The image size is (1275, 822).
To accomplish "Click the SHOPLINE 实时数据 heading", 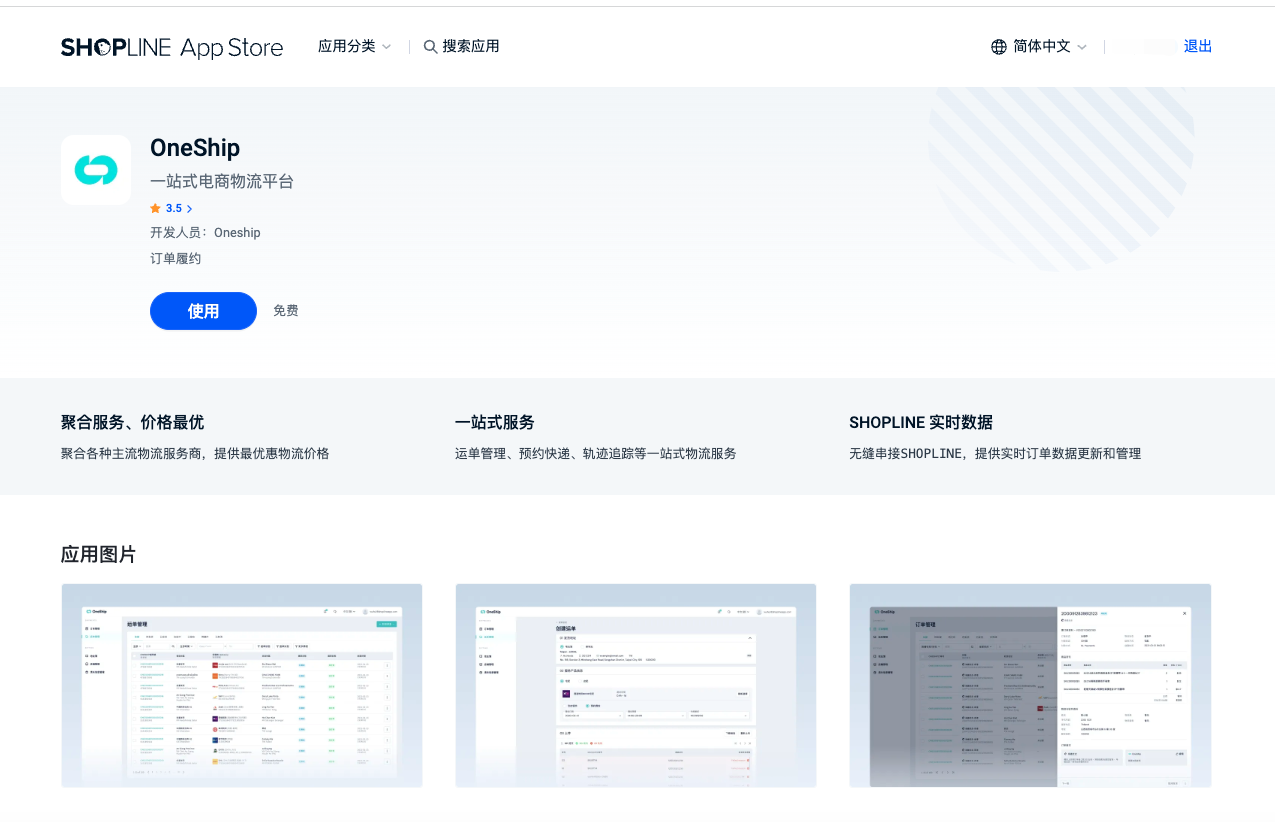I will point(921,422).
